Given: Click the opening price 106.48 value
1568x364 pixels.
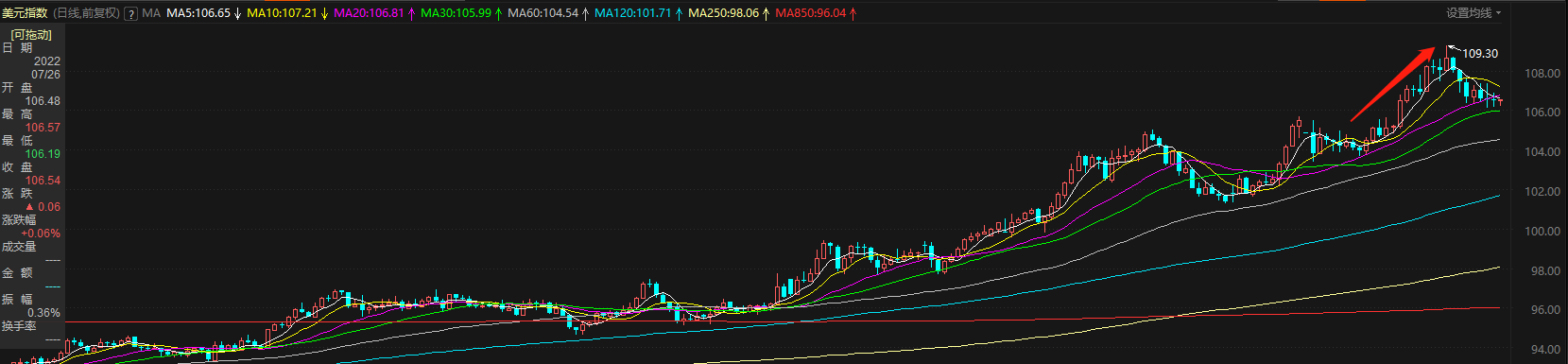Looking at the screenshot, I should 43,101.
